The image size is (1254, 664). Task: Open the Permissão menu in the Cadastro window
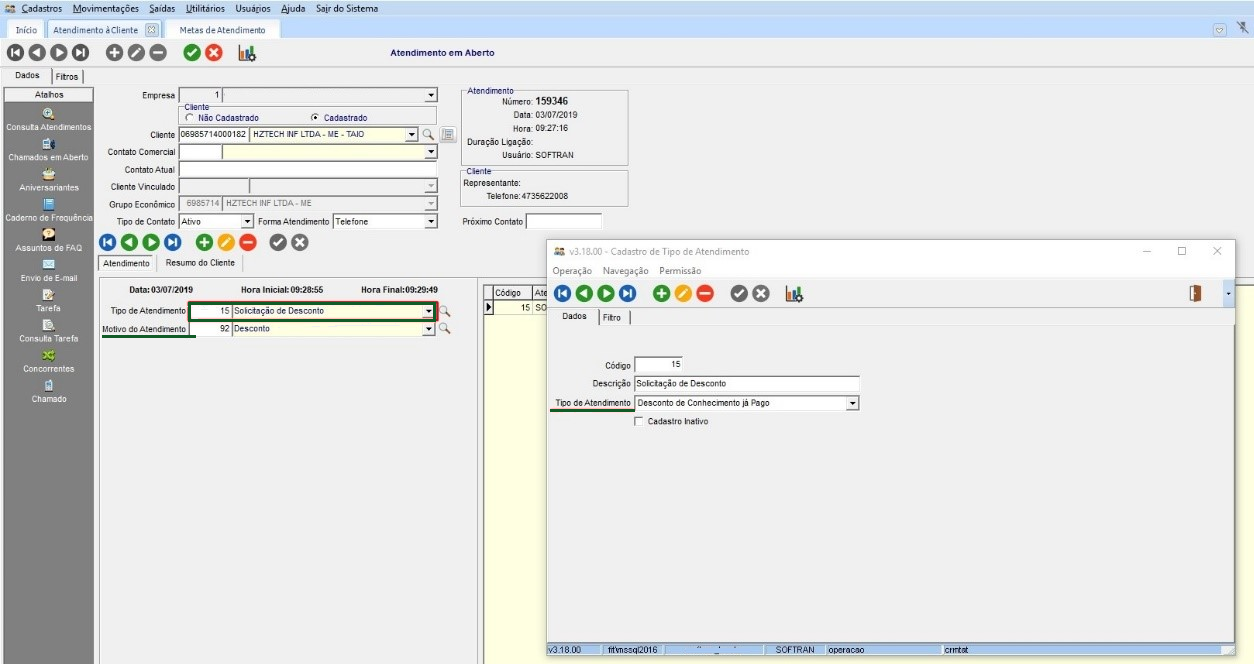679,271
